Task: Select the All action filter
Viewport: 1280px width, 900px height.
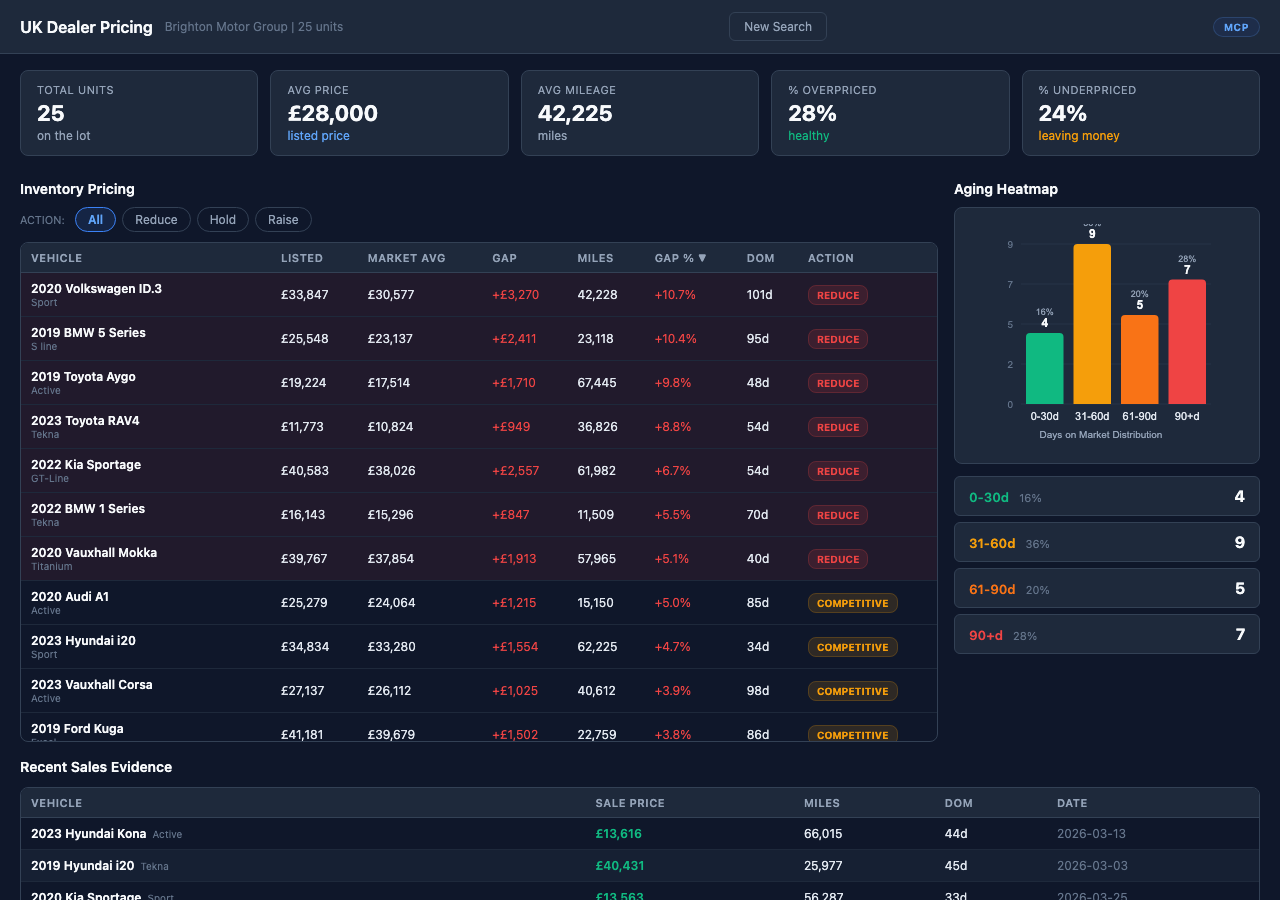Action: pyautogui.click(x=95, y=220)
